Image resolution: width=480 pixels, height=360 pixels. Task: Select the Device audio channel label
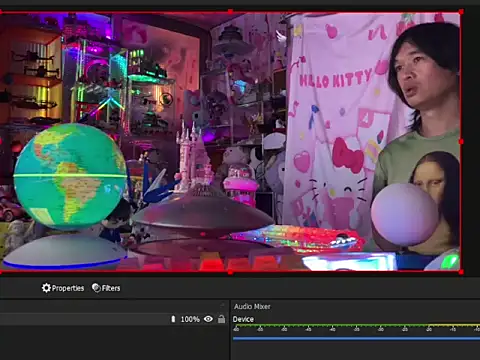pyautogui.click(x=243, y=319)
